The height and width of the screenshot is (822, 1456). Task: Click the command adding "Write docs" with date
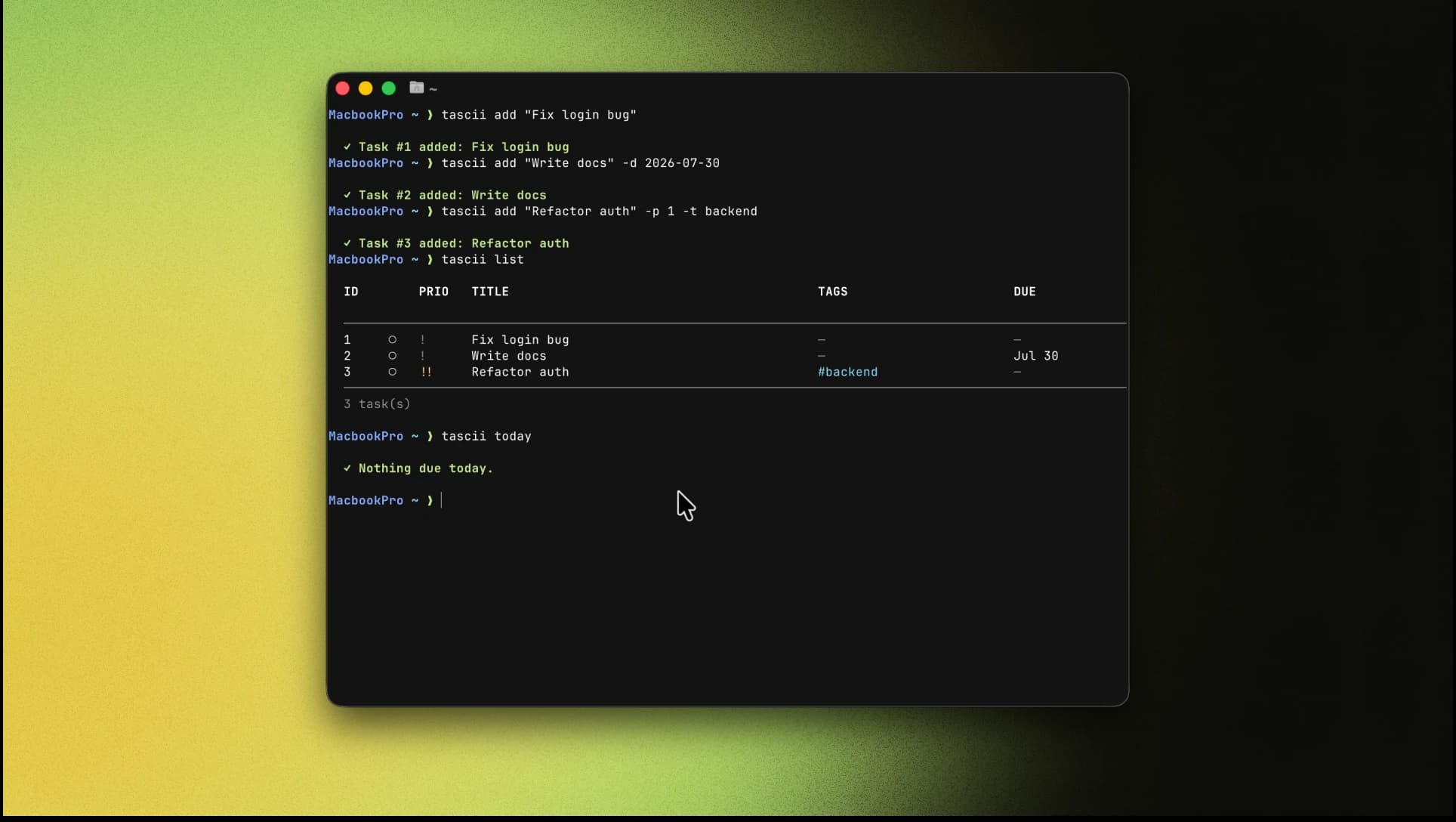point(580,163)
